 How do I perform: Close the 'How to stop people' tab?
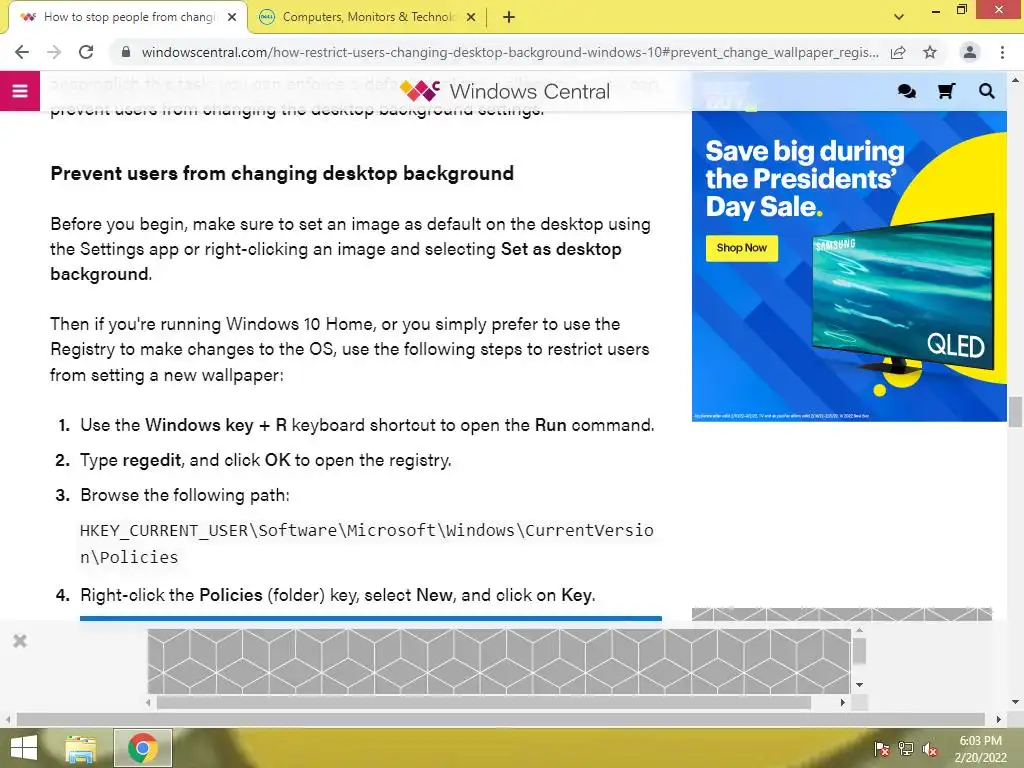point(232,17)
